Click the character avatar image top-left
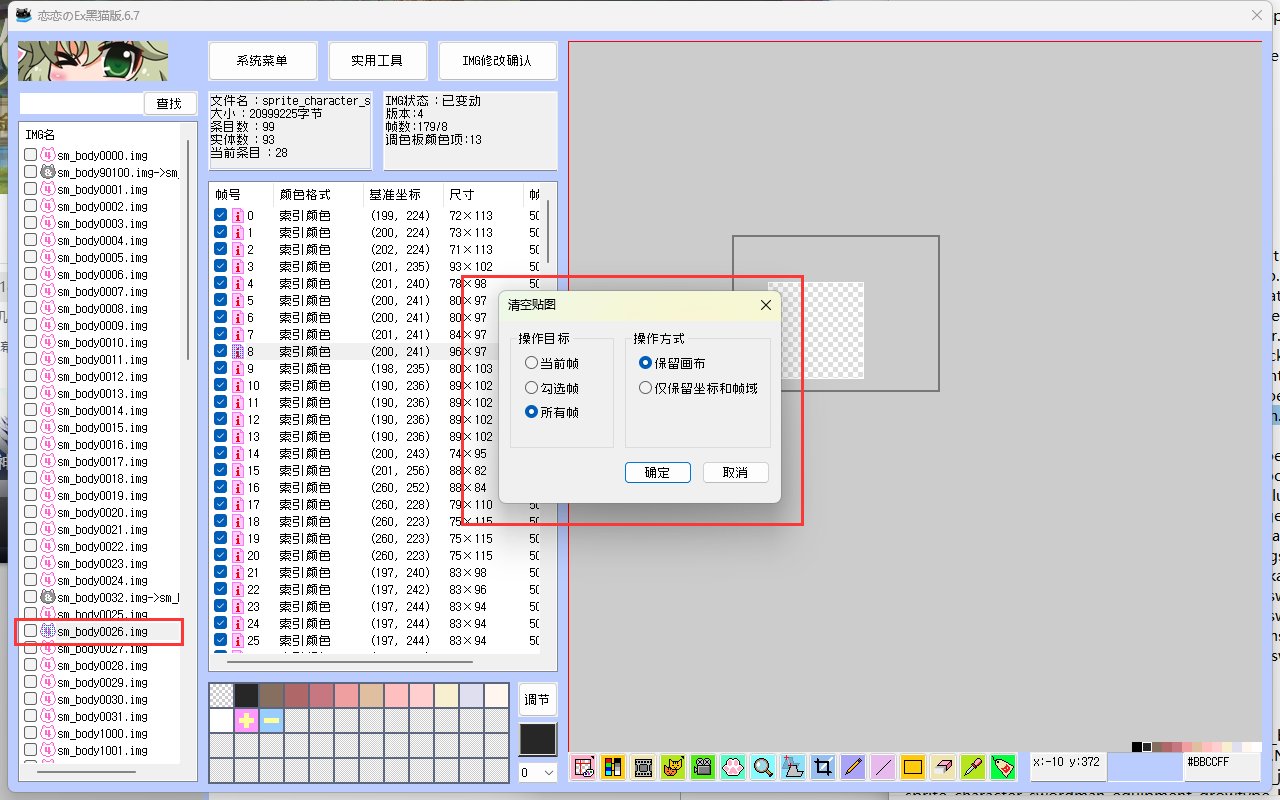Screen dimensions: 1280x800 tap(93, 61)
